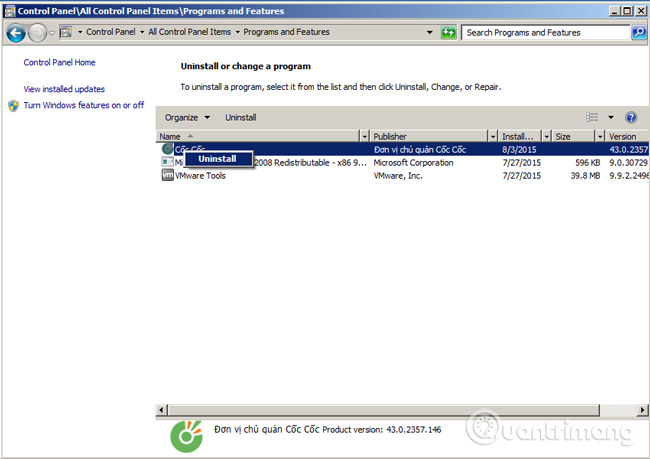Click the 39.8 MB size cell

[585, 175]
